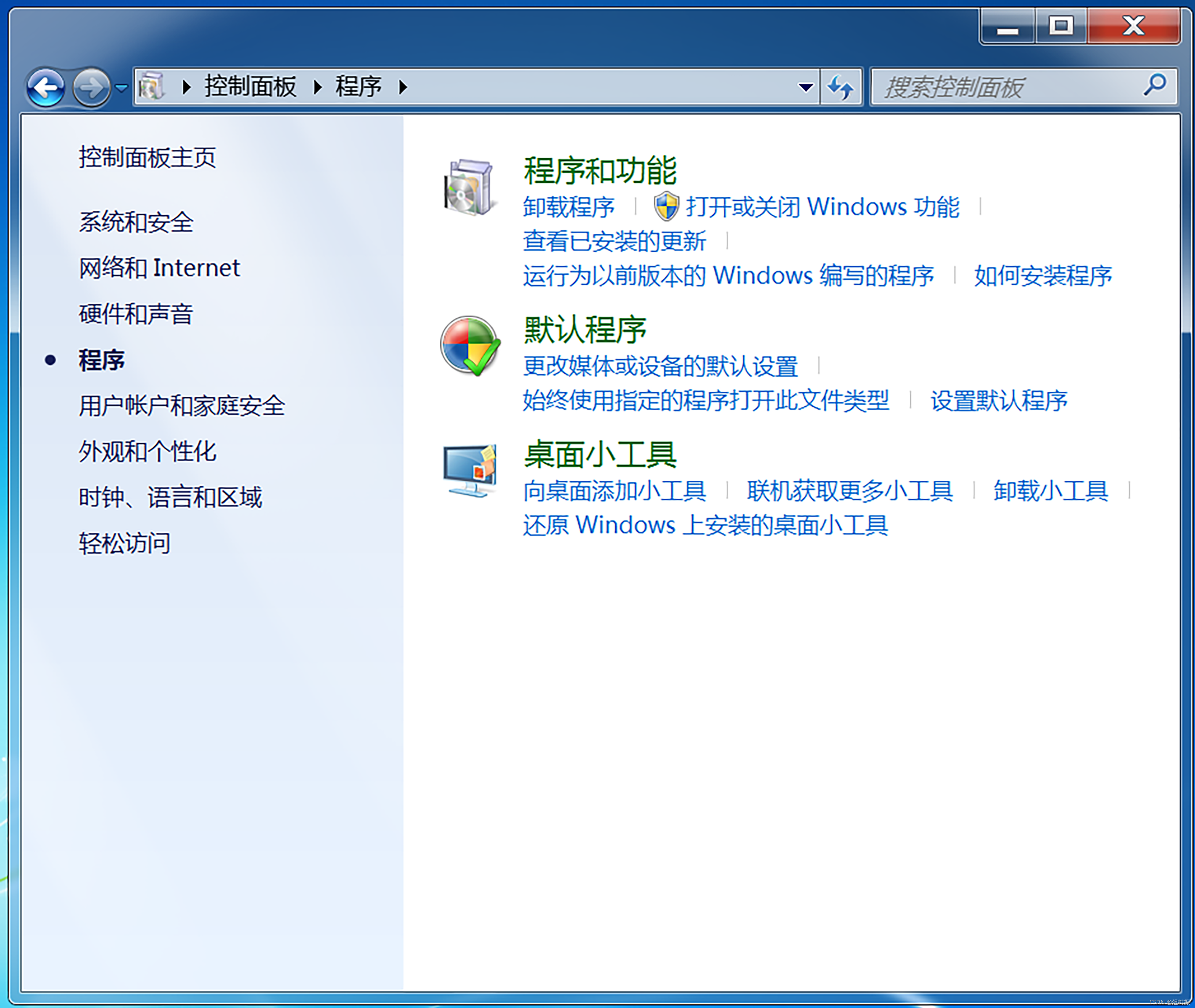Screen dimensions: 1195x1008
Task: Click the 设置默认程序 link
Action: pos(999,400)
